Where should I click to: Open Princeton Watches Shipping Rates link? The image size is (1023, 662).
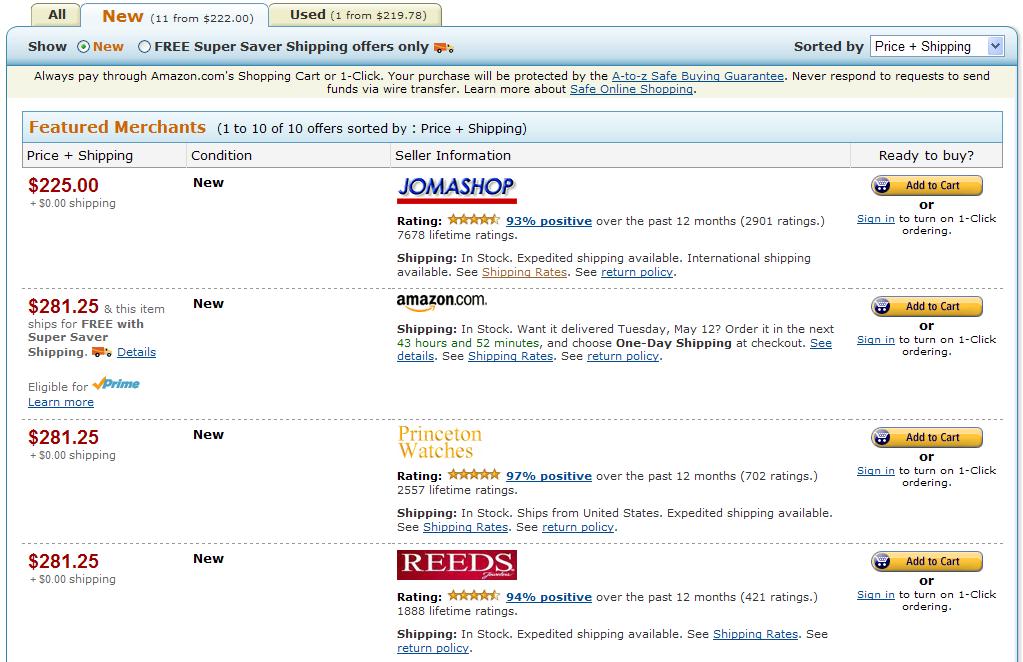(x=465, y=527)
